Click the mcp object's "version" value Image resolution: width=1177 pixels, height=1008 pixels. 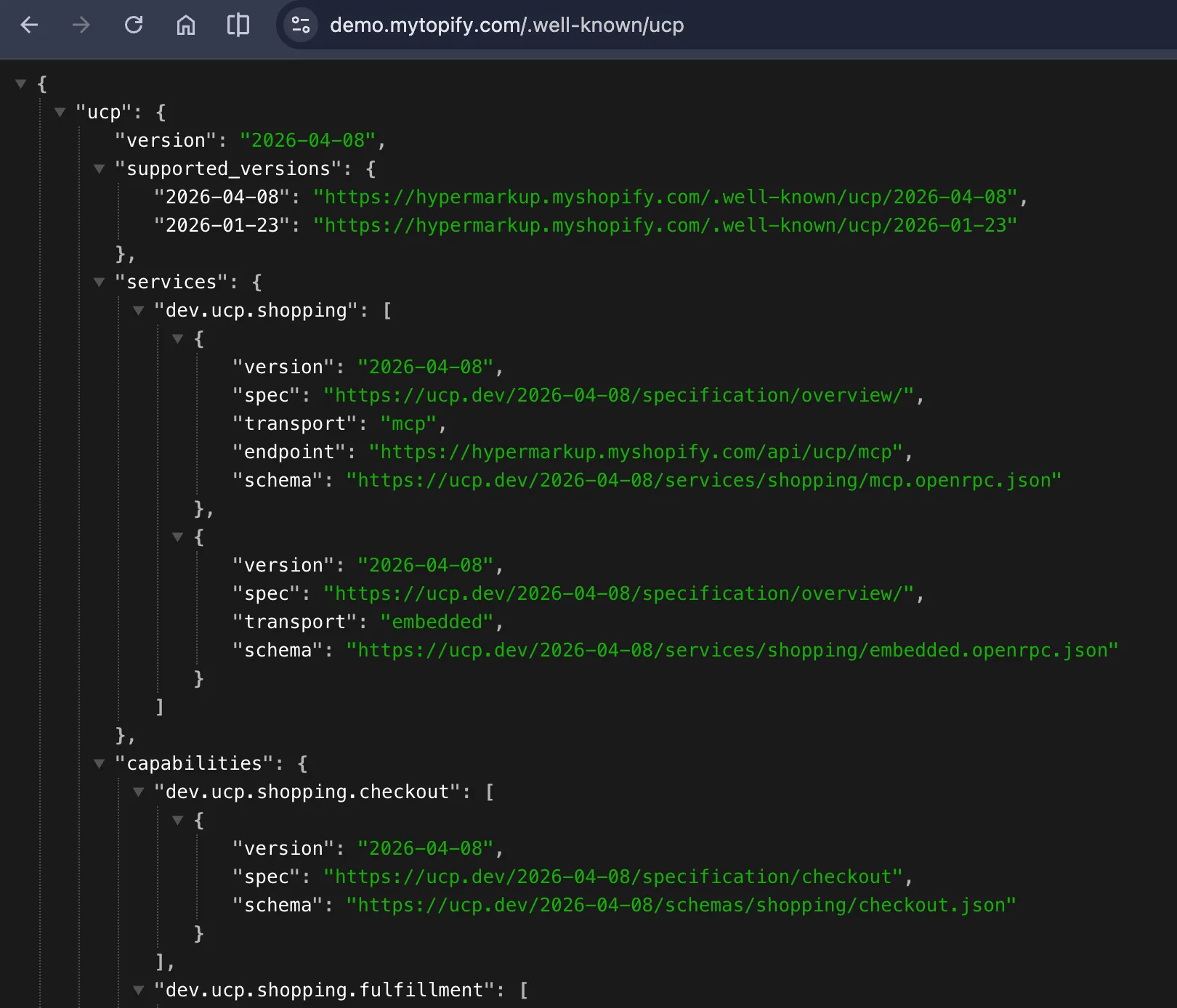coord(426,367)
